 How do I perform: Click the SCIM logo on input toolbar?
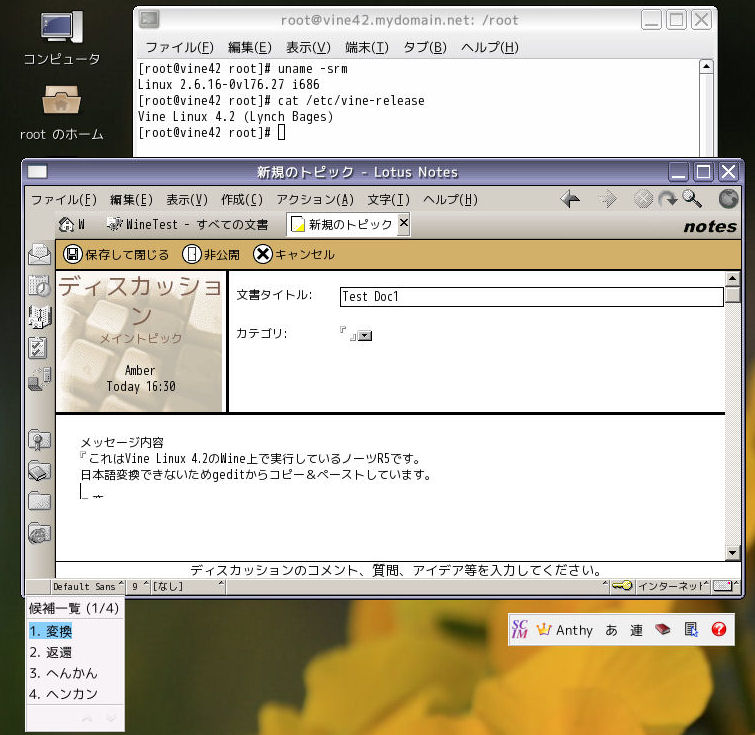pyautogui.click(x=520, y=629)
